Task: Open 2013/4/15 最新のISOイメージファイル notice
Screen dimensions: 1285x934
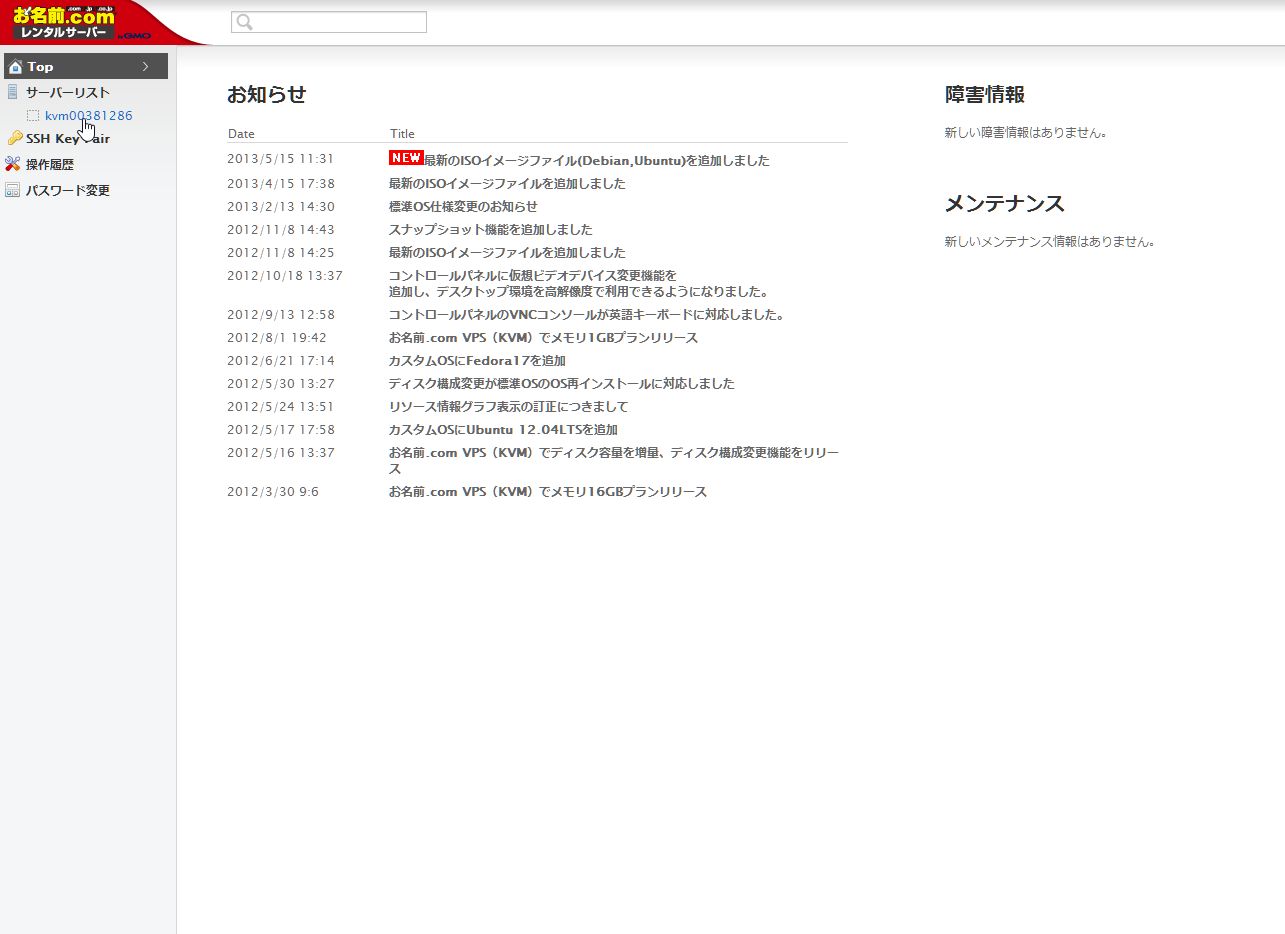Action: pyautogui.click(x=507, y=184)
